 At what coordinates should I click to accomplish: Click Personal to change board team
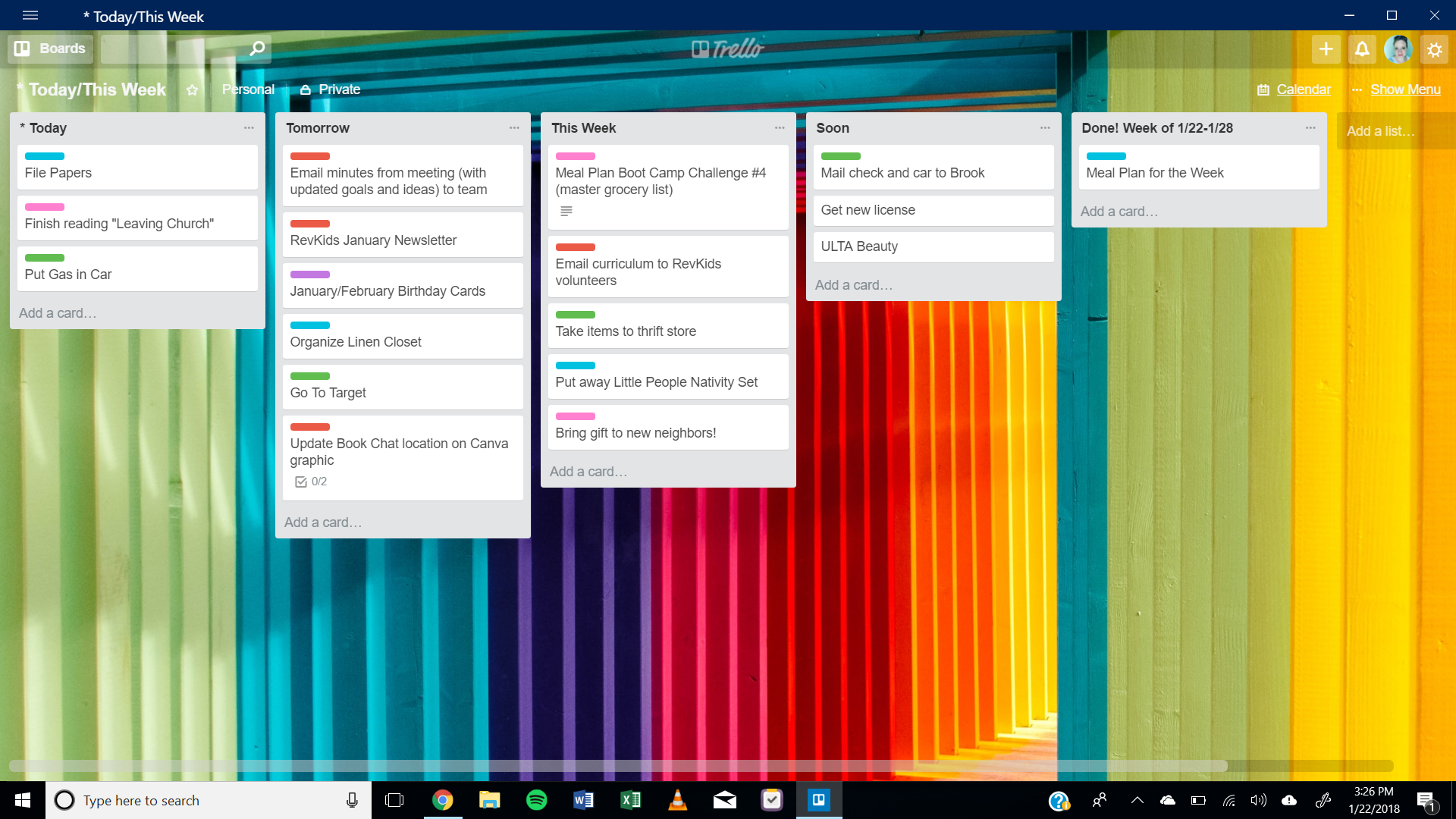coord(247,89)
